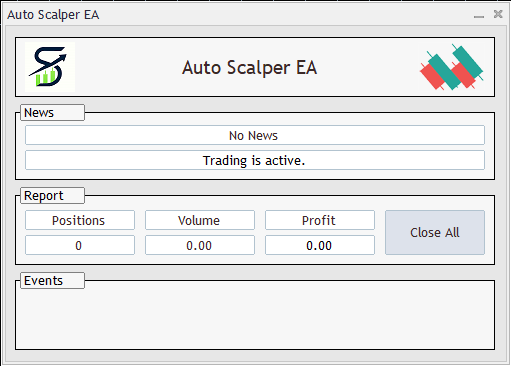Close the Auto Scalper EA panel

coord(498,14)
